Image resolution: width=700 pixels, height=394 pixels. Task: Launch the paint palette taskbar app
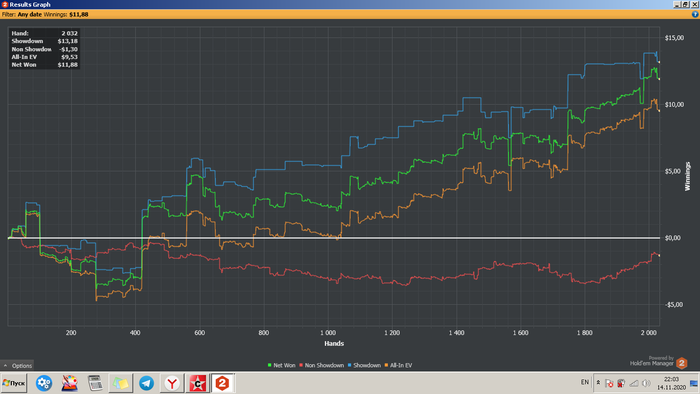point(69,383)
